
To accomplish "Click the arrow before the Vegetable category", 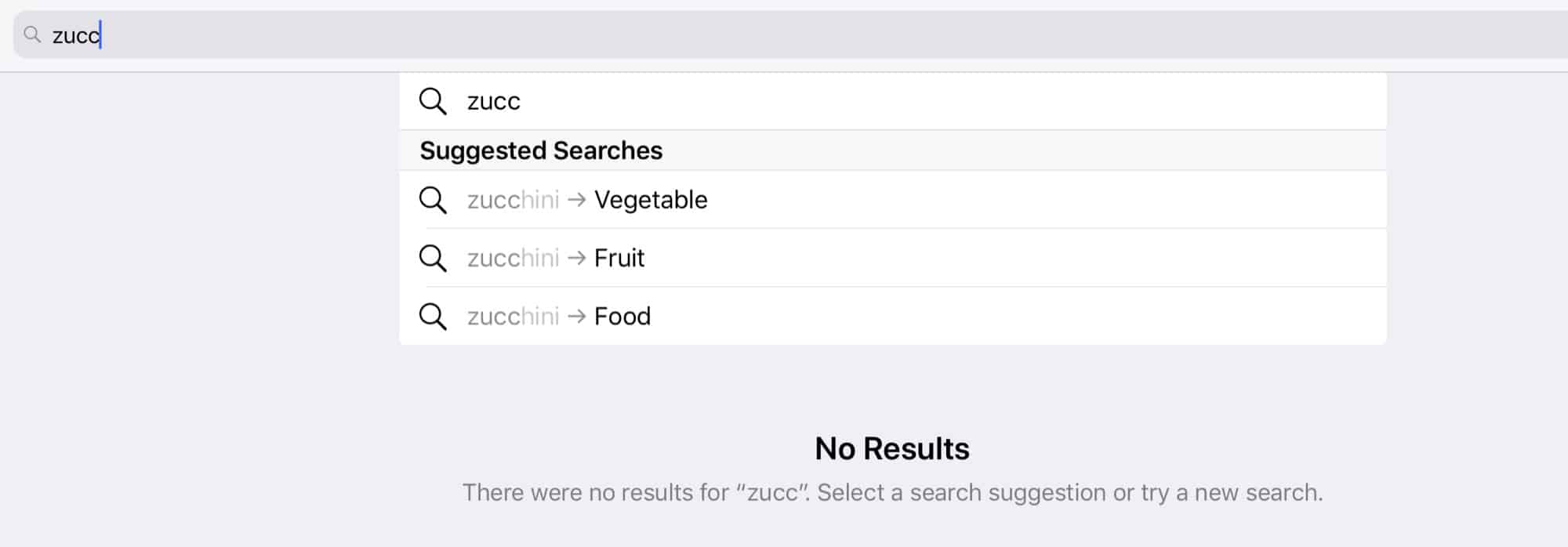I will coord(577,200).
